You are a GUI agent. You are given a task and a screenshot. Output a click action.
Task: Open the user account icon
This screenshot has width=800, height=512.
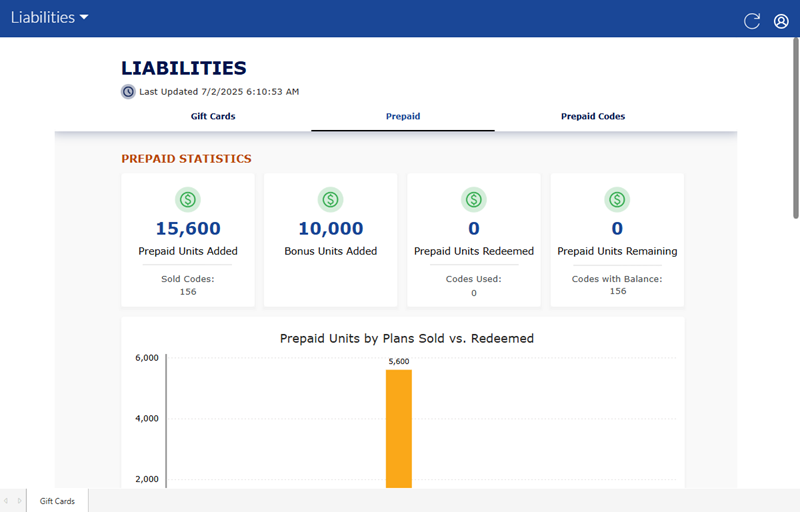pyautogui.click(x=781, y=21)
